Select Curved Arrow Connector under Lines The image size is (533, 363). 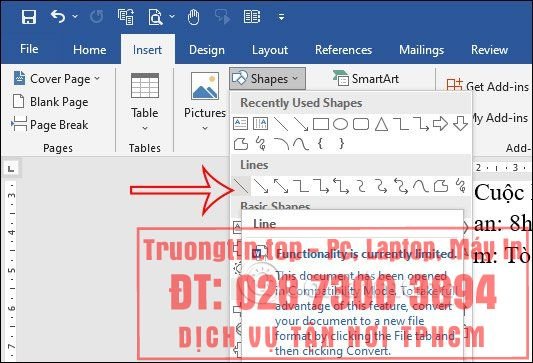(x=381, y=186)
